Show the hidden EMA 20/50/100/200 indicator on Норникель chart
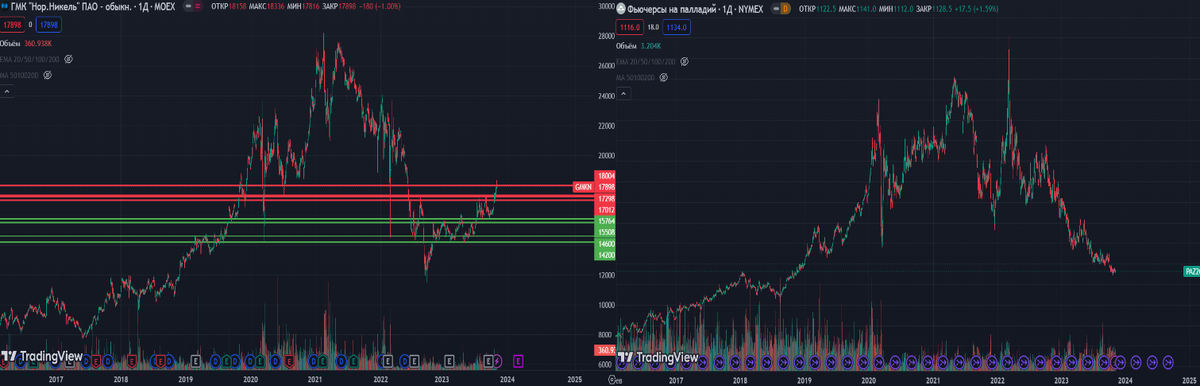Viewport: 1200px width, 386px height. 68,59
